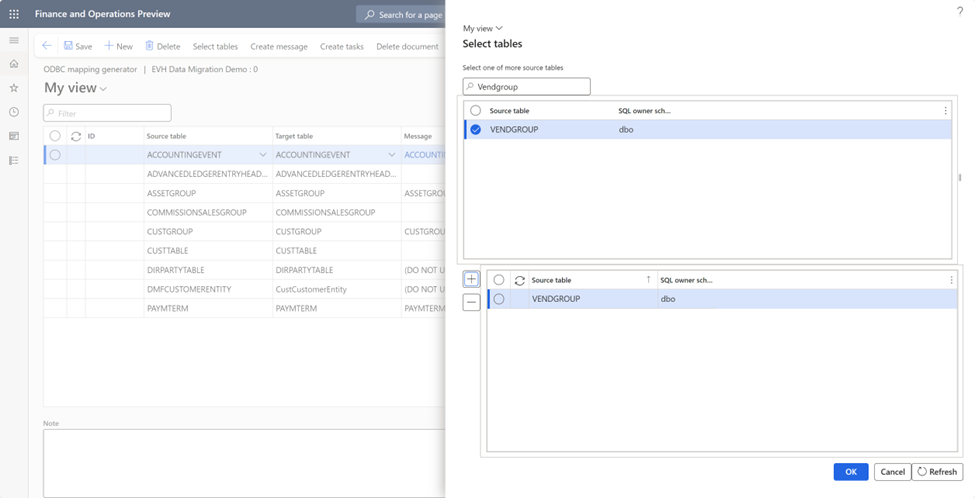Open ACCOUNTINGEVENT source table dropdown
Image resolution: width=975 pixels, height=498 pixels.
pos(262,155)
